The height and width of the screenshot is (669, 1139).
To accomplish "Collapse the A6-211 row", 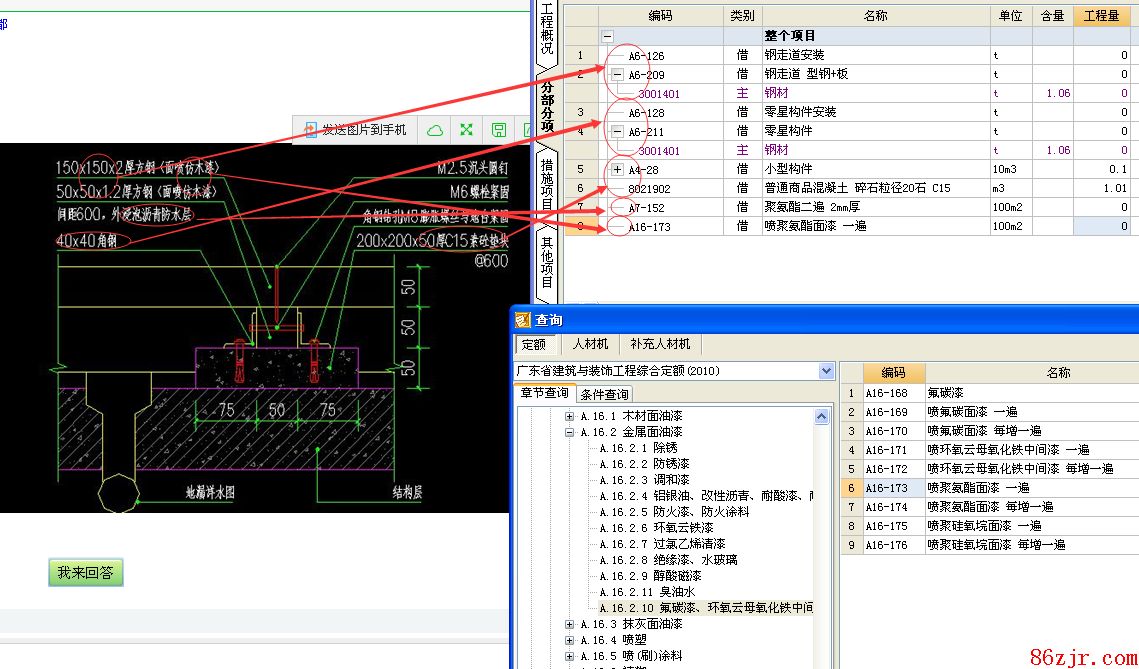I will pos(617,131).
